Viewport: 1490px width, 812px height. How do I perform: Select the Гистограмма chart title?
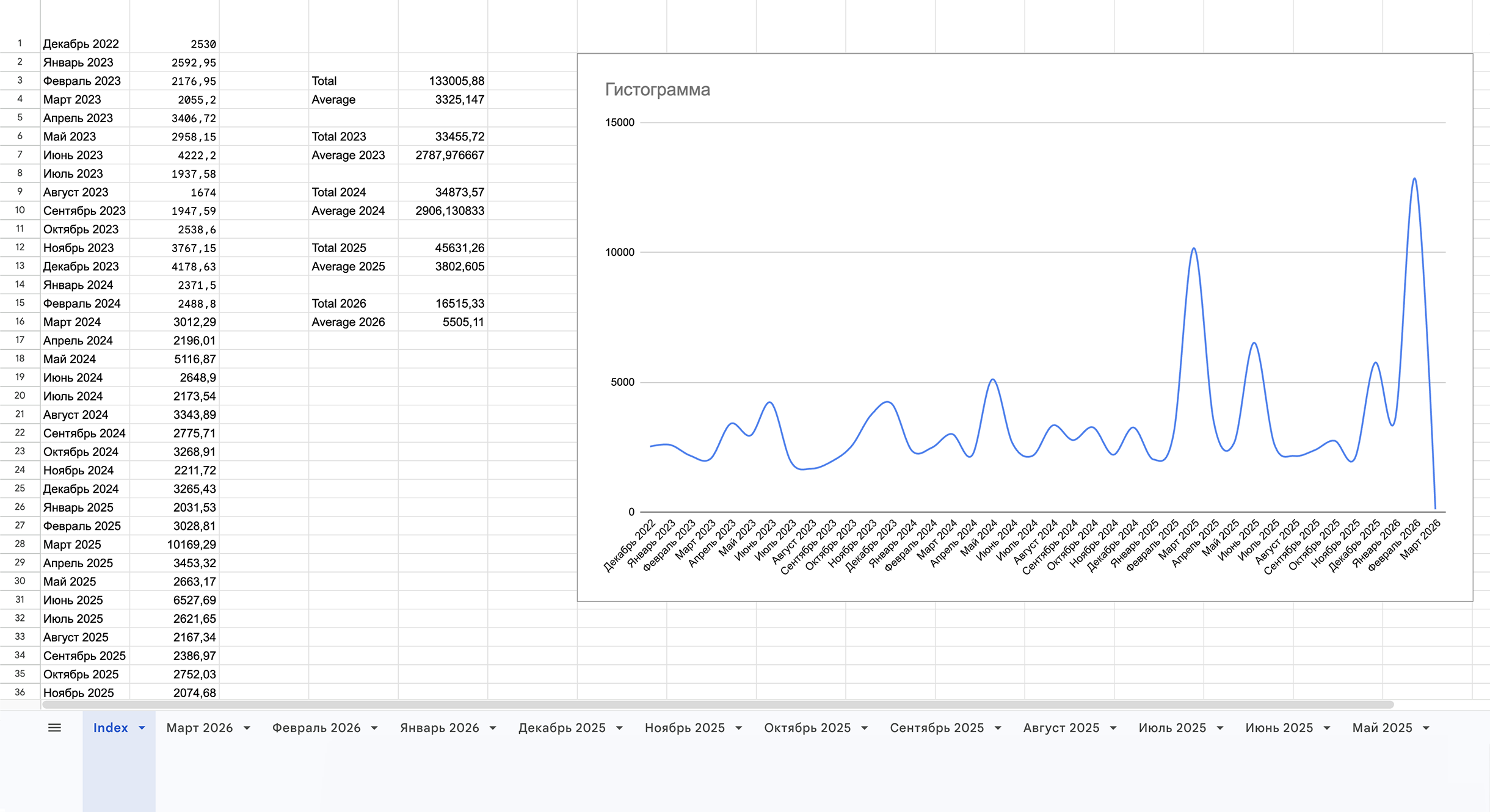[x=657, y=90]
